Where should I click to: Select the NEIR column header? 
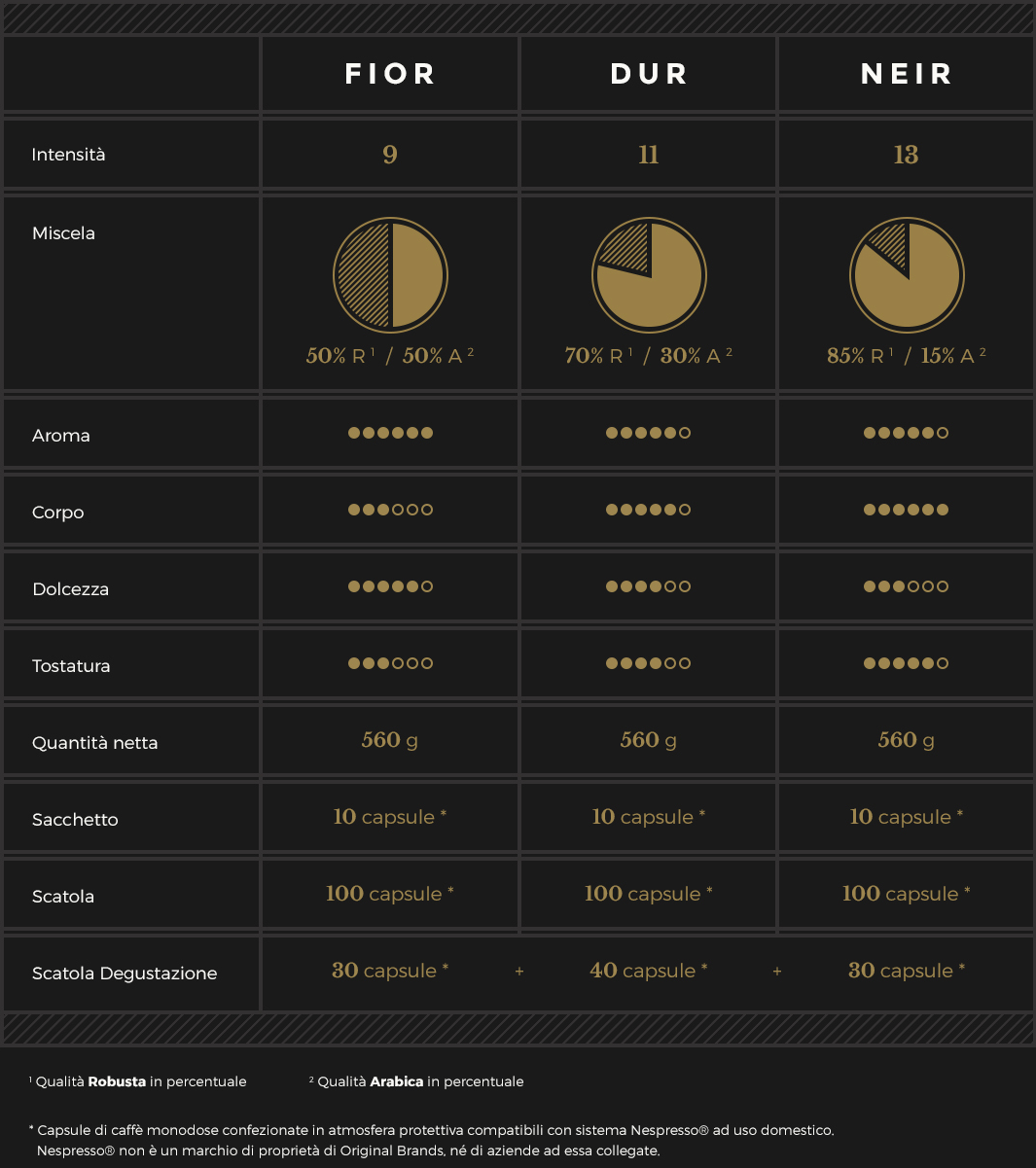[907, 74]
